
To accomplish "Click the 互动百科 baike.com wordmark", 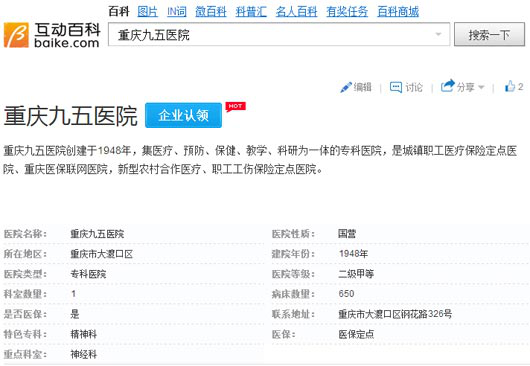I will [x=67, y=35].
